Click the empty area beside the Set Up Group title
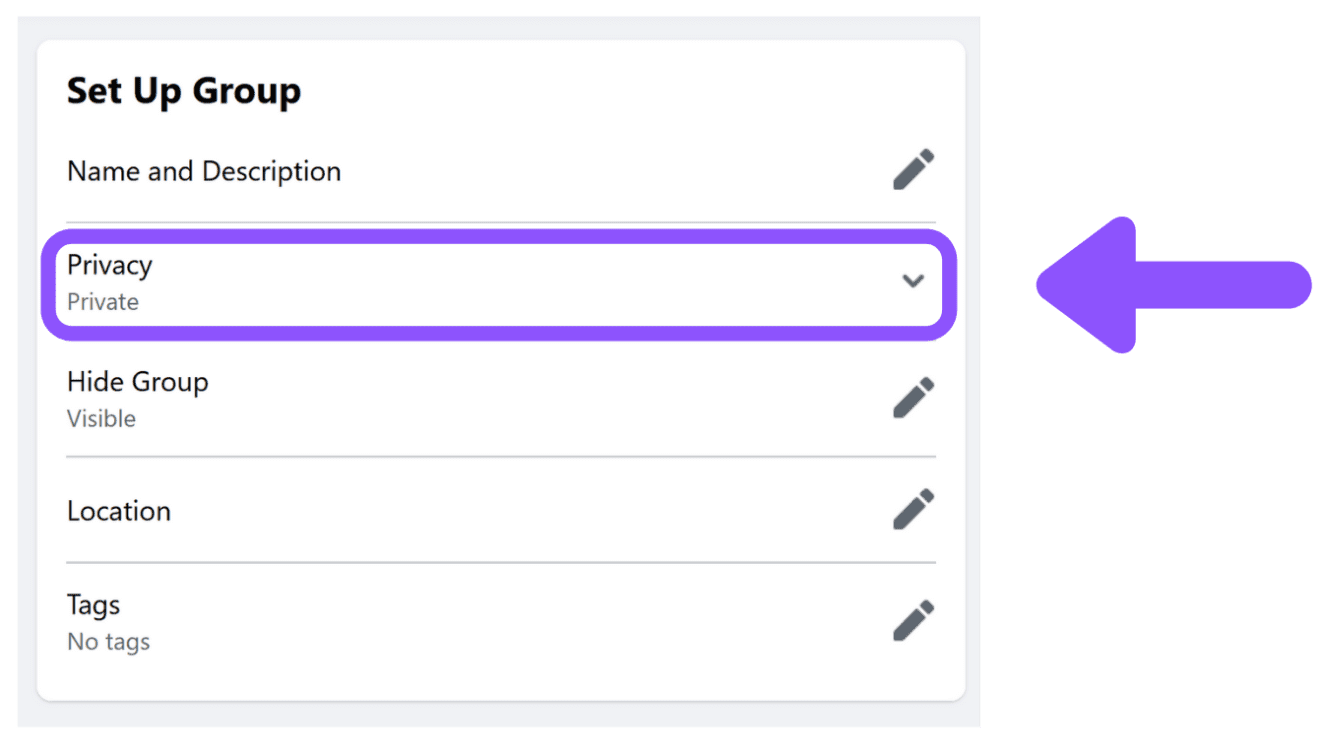Image resolution: width=1322 pixels, height=750 pixels. pyautogui.click(x=620, y=91)
